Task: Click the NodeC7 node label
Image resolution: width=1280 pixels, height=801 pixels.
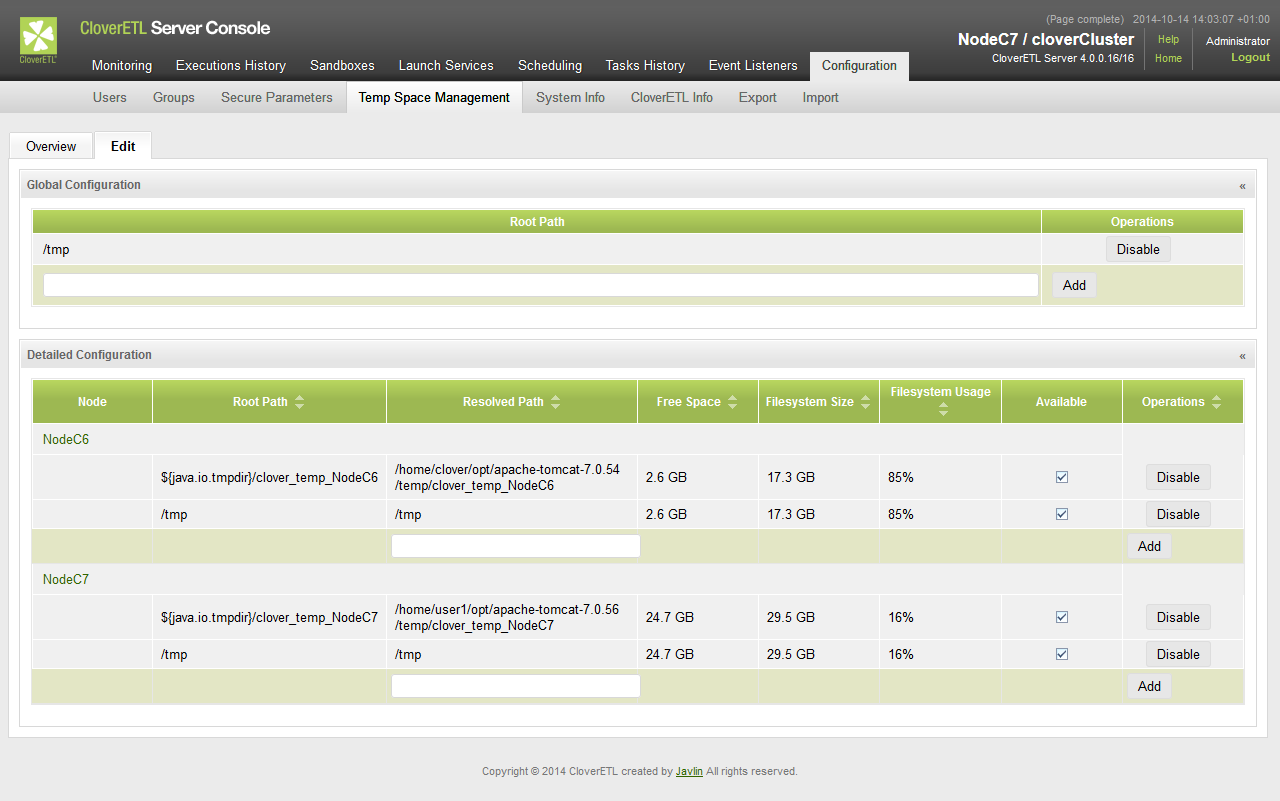Action: [x=66, y=579]
